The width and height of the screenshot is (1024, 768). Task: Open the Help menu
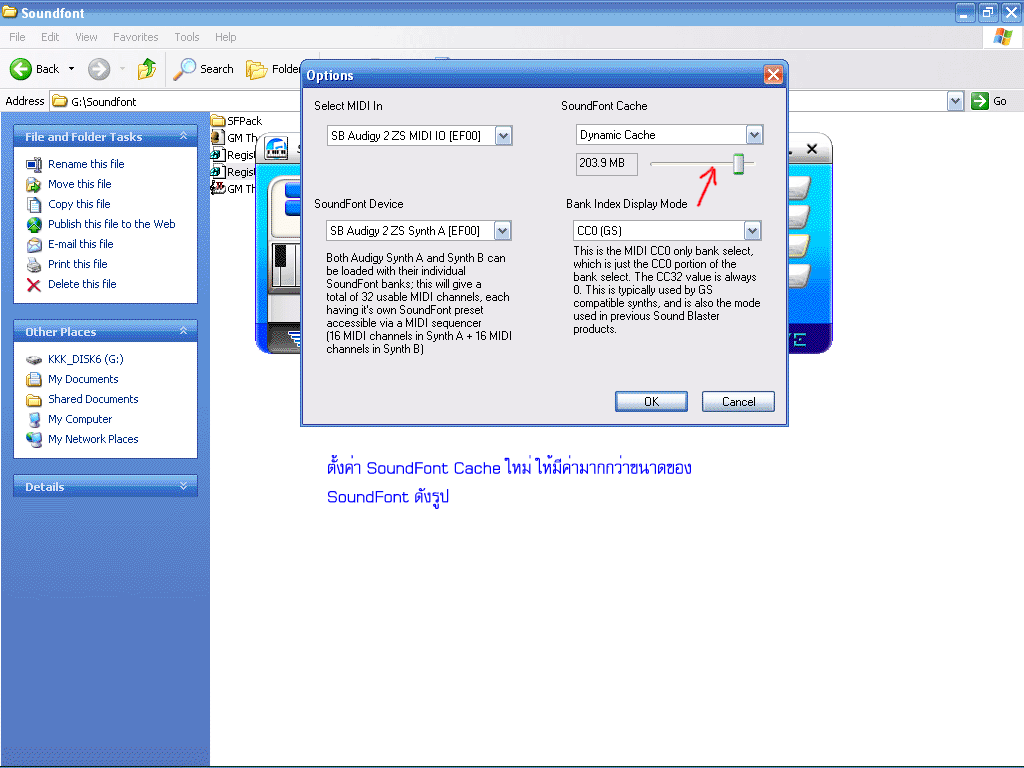pos(225,37)
